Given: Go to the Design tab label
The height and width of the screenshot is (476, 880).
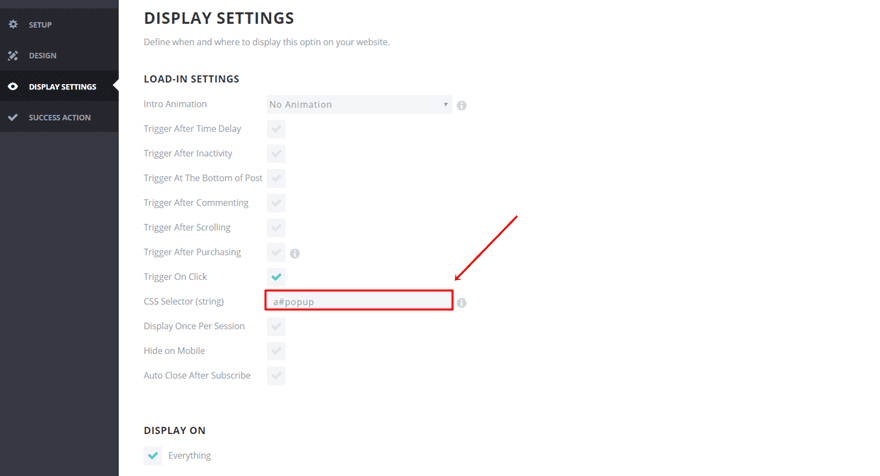Looking at the screenshot, I should click(x=43, y=55).
